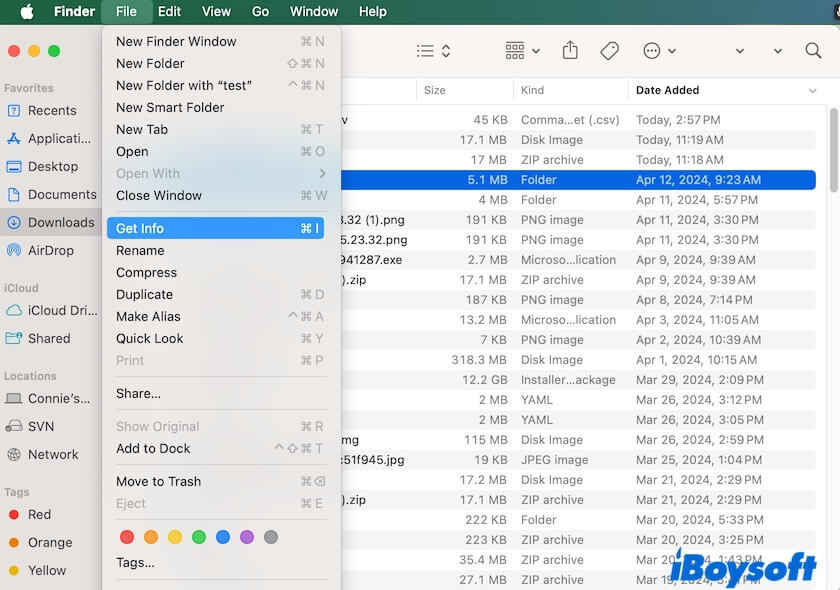Go to Desktop in the sidebar
The image size is (840, 590).
coord(43,166)
